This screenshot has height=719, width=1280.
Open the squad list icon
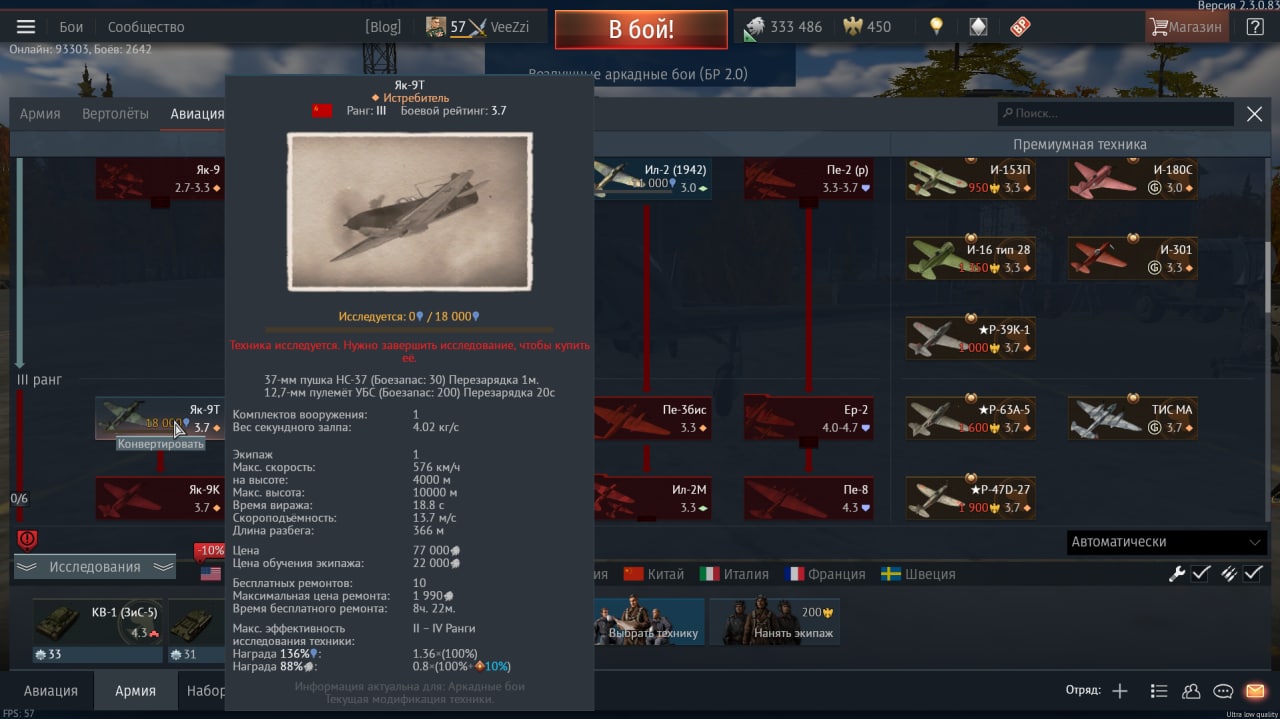coord(1158,691)
